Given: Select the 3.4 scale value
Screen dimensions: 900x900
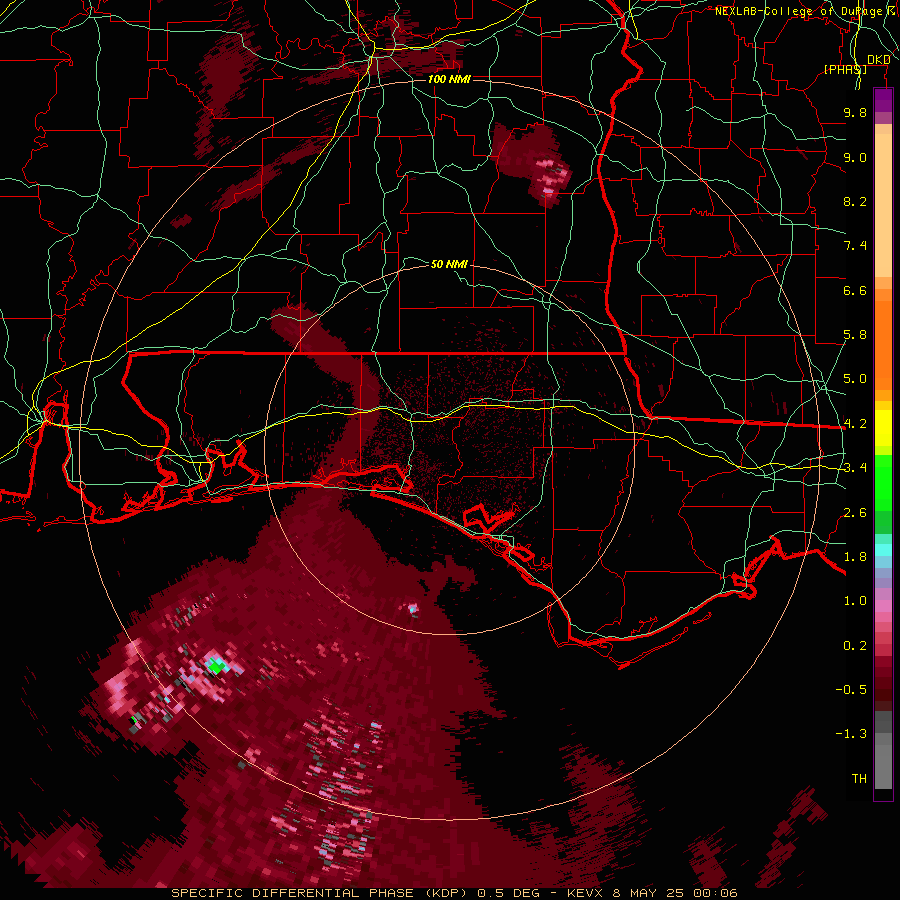Looking at the screenshot, I should [x=855, y=468].
